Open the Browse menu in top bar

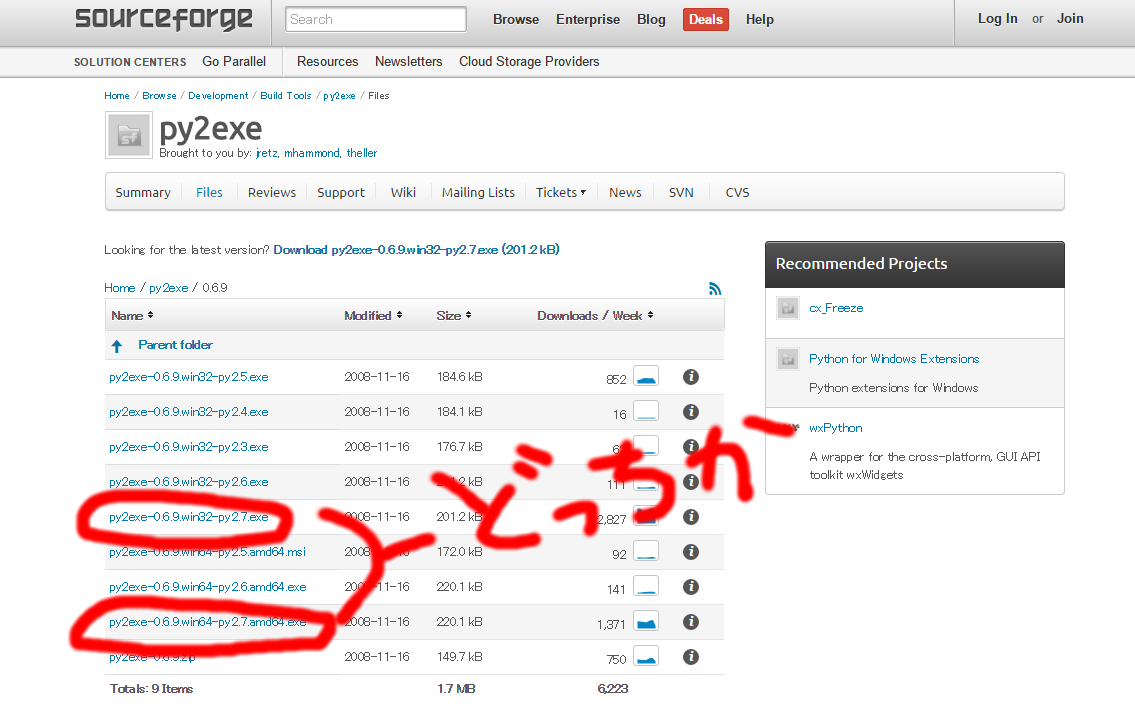516,20
